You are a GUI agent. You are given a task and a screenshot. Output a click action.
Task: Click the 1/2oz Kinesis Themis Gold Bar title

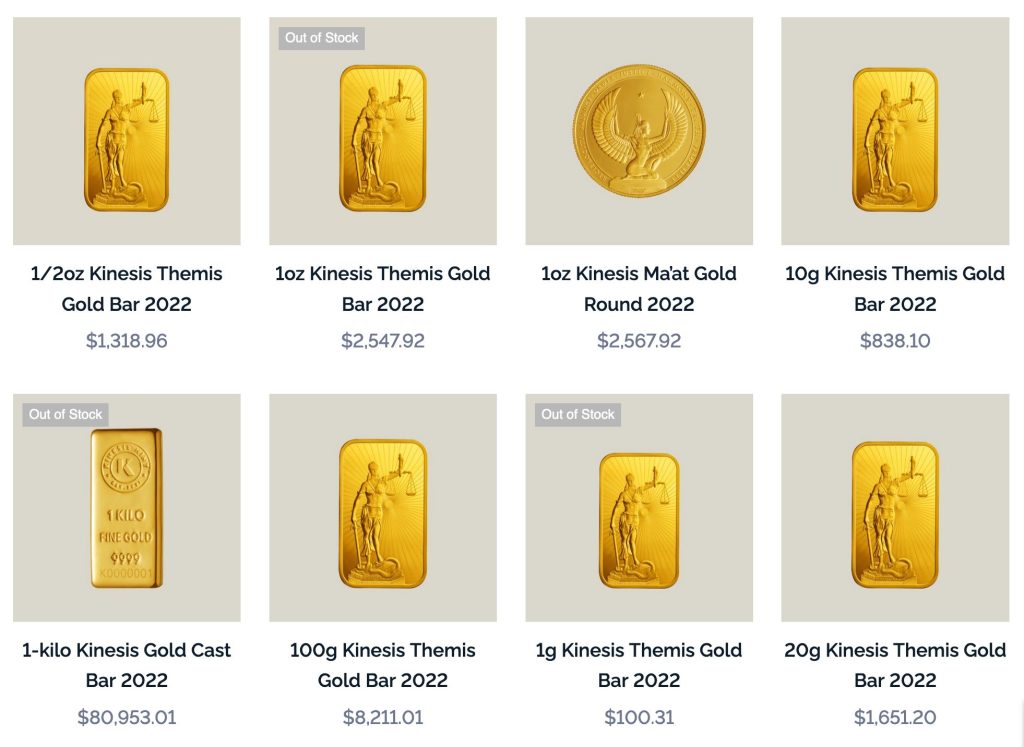pos(126,288)
